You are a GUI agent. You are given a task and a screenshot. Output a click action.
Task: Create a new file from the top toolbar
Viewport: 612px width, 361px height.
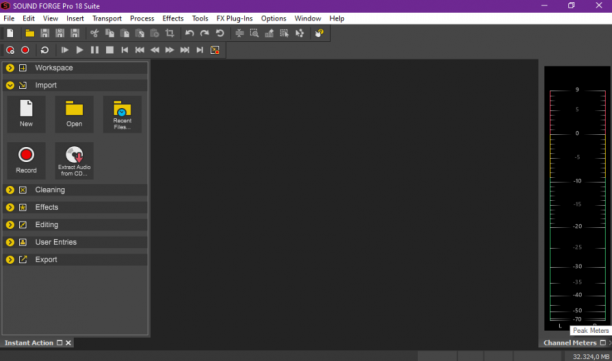pos(10,33)
